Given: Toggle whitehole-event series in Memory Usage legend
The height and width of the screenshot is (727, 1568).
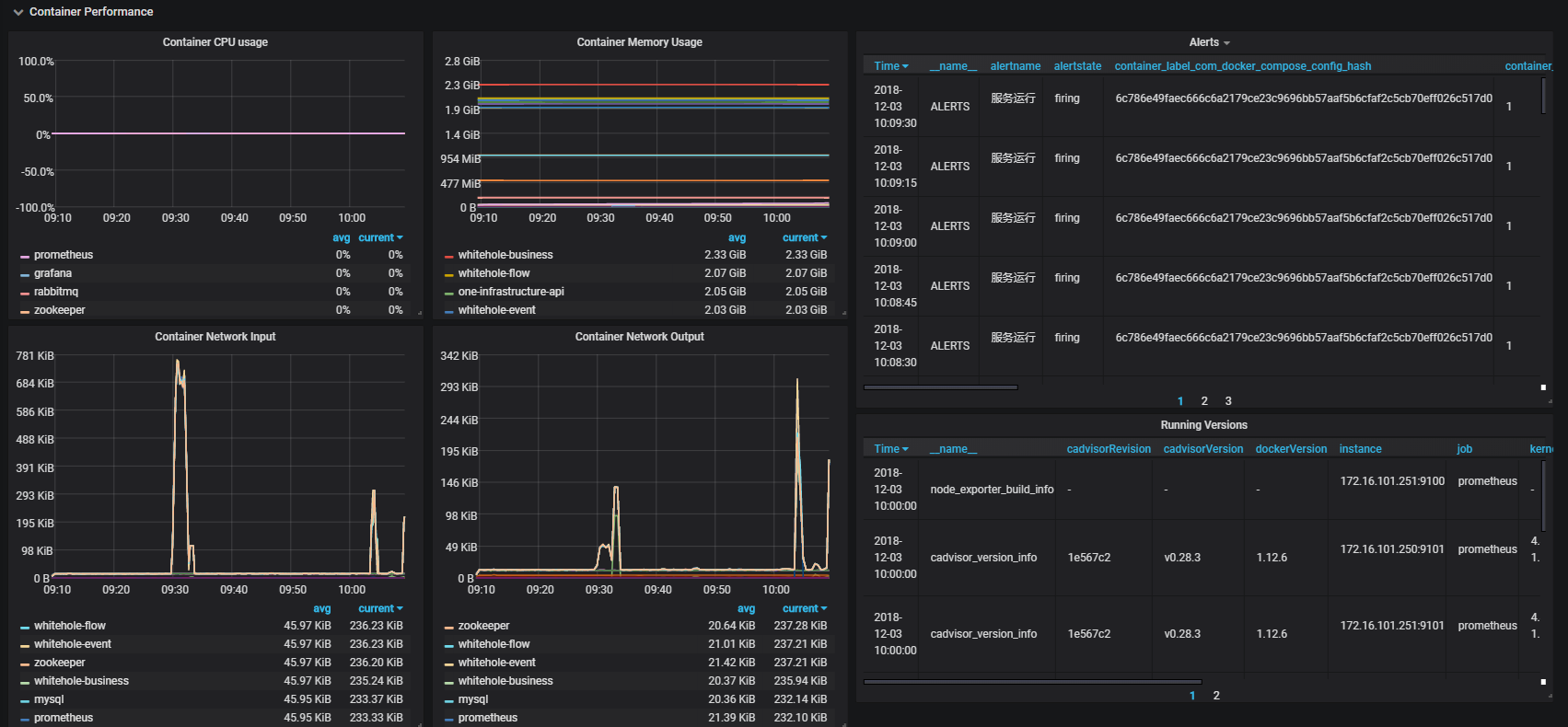Looking at the screenshot, I should pyautogui.click(x=497, y=310).
